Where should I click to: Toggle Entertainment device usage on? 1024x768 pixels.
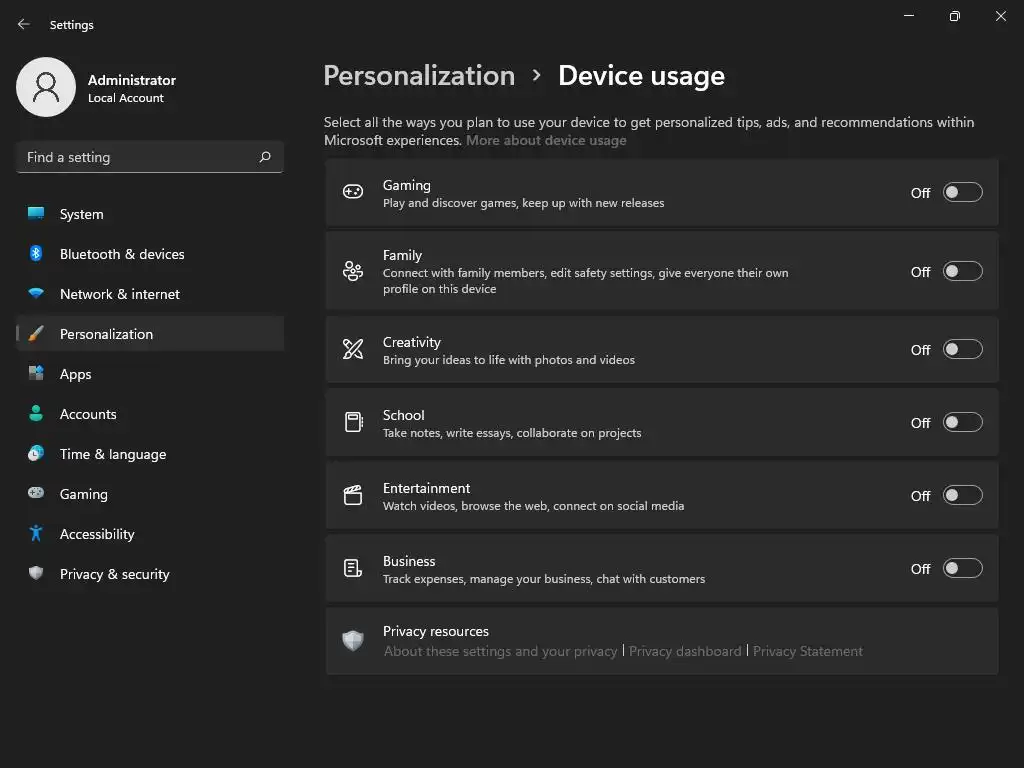pos(962,495)
